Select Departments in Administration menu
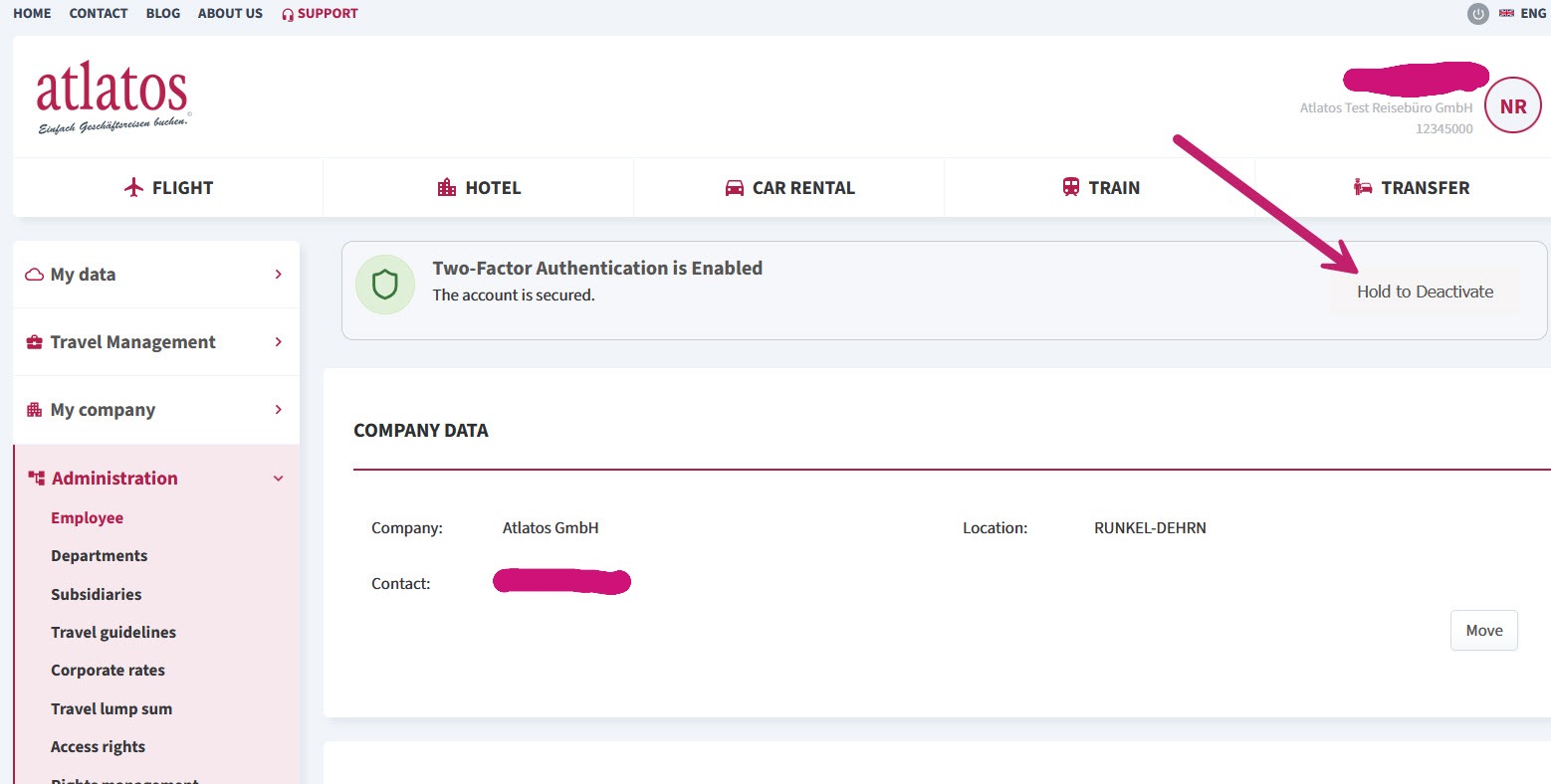The height and width of the screenshot is (784, 1551). point(100,555)
